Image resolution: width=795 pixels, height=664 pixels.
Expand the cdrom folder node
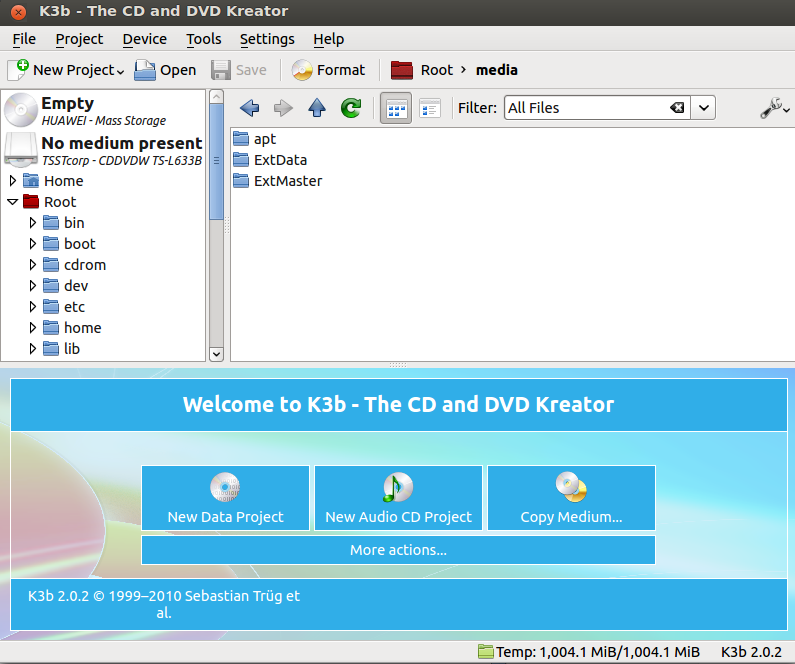33,265
